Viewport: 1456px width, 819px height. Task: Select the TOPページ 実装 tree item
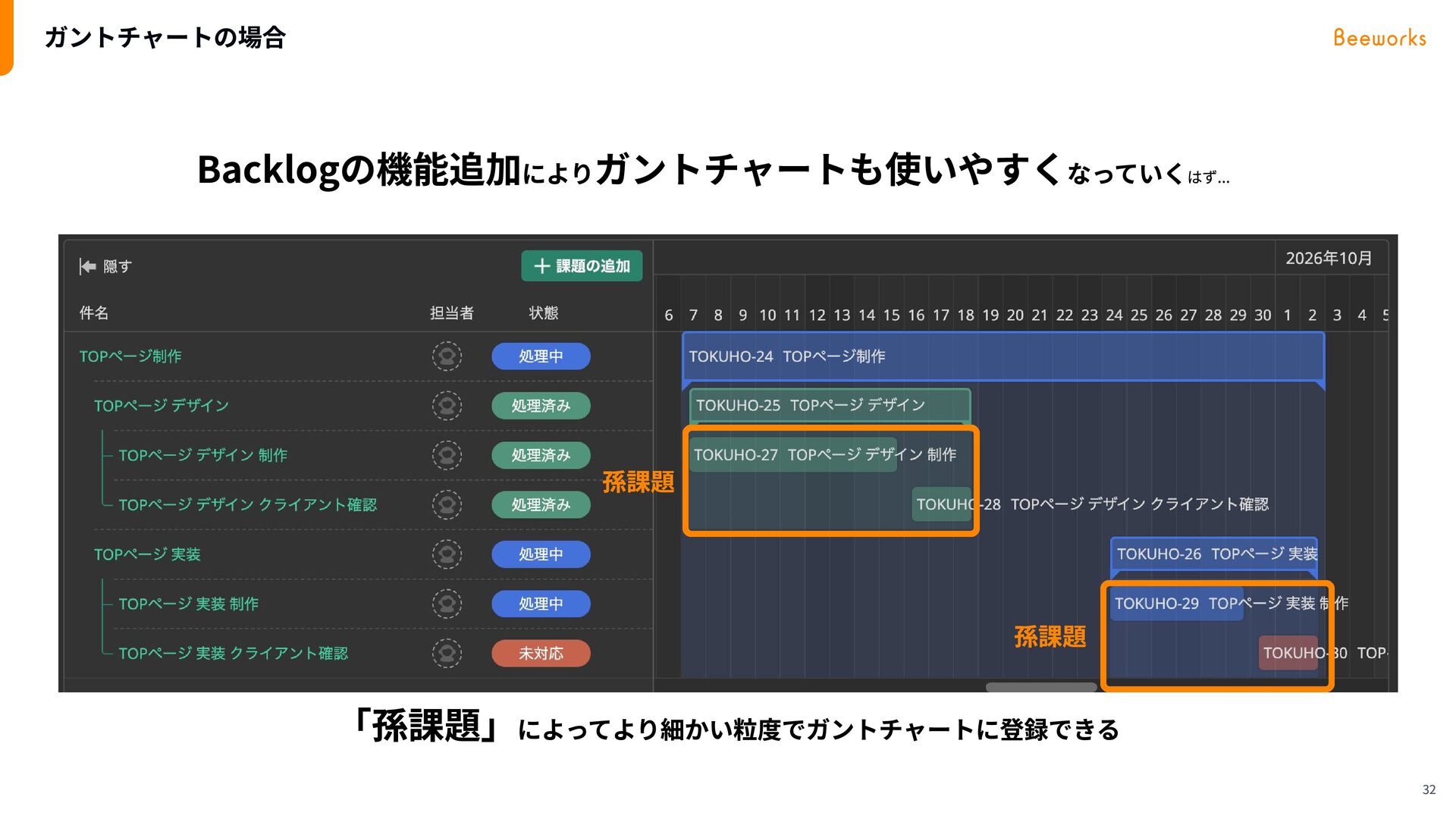tap(147, 554)
